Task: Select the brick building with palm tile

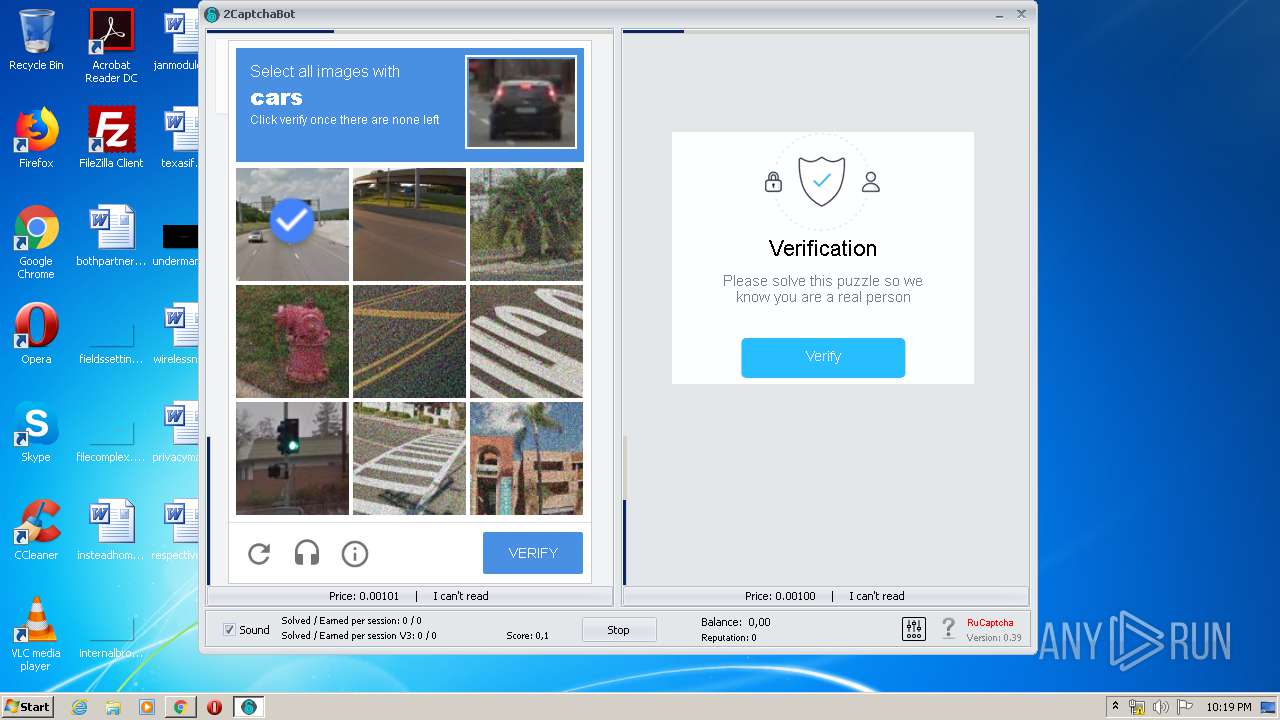Action: (x=526, y=458)
